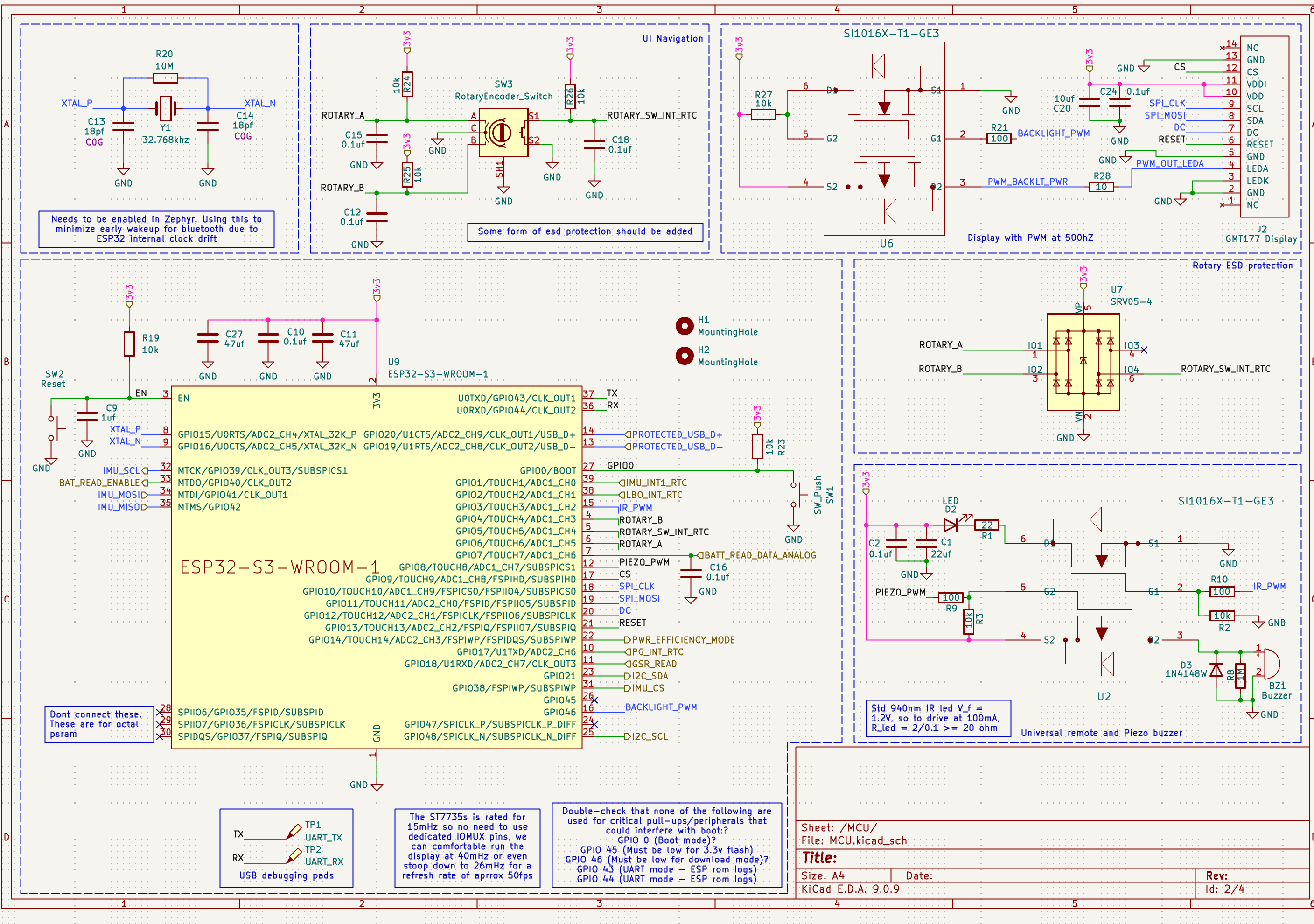1314x924 pixels.
Task: Select 'Universal remote and Piezo buzzer' text
Action: (x=1102, y=733)
